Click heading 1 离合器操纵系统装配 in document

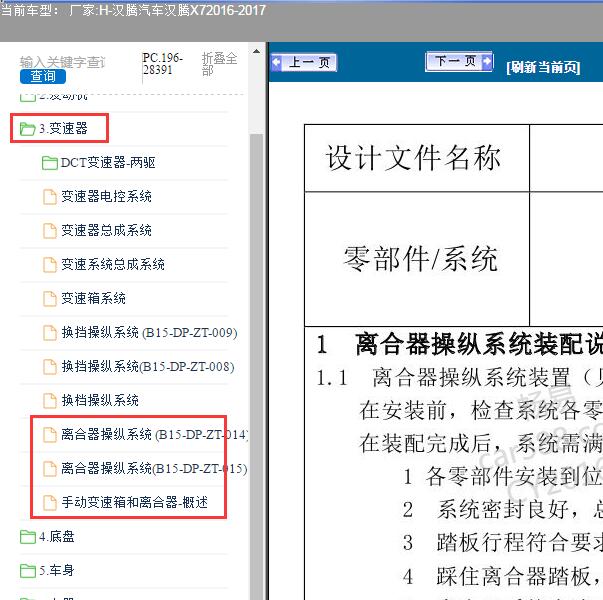(x=460, y=345)
